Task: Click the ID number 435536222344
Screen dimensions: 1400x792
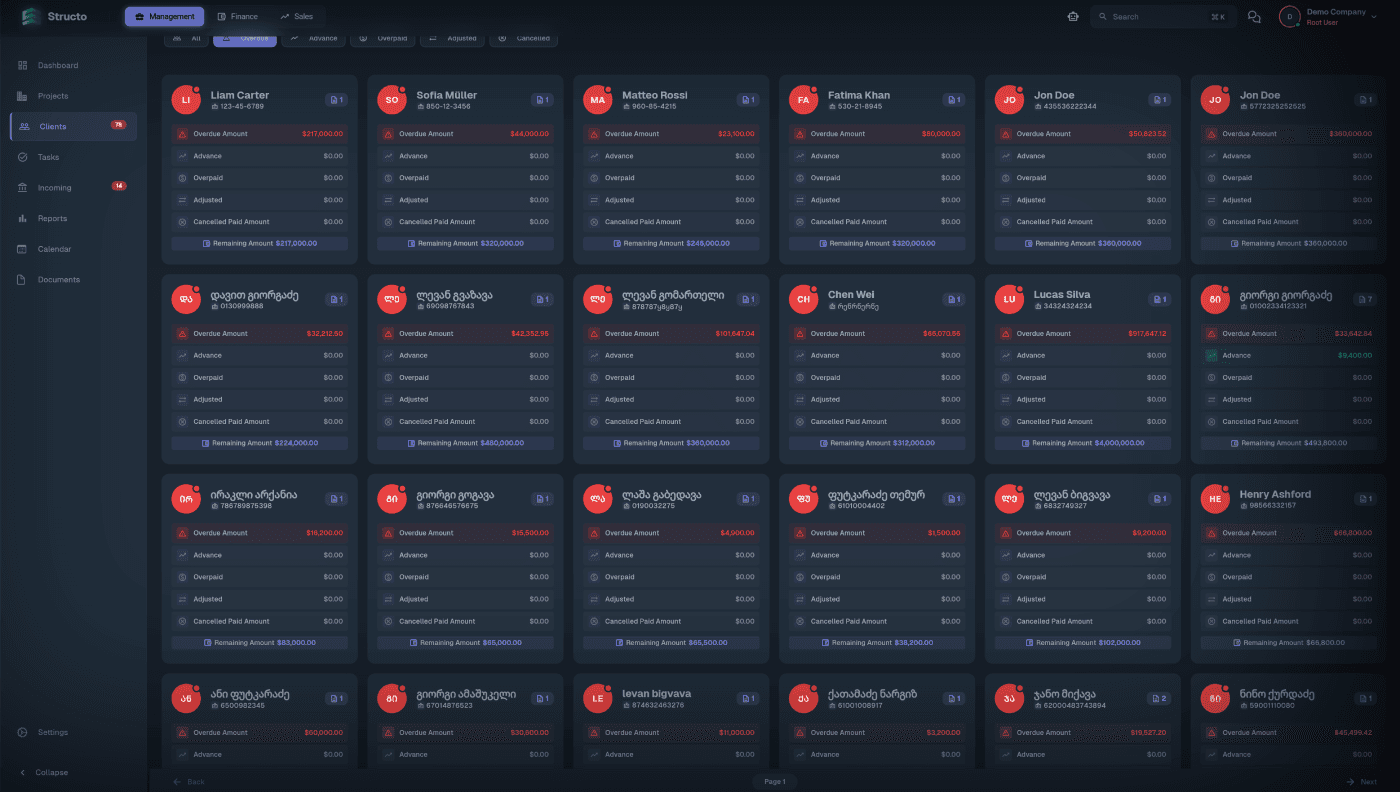Action: (1065, 106)
